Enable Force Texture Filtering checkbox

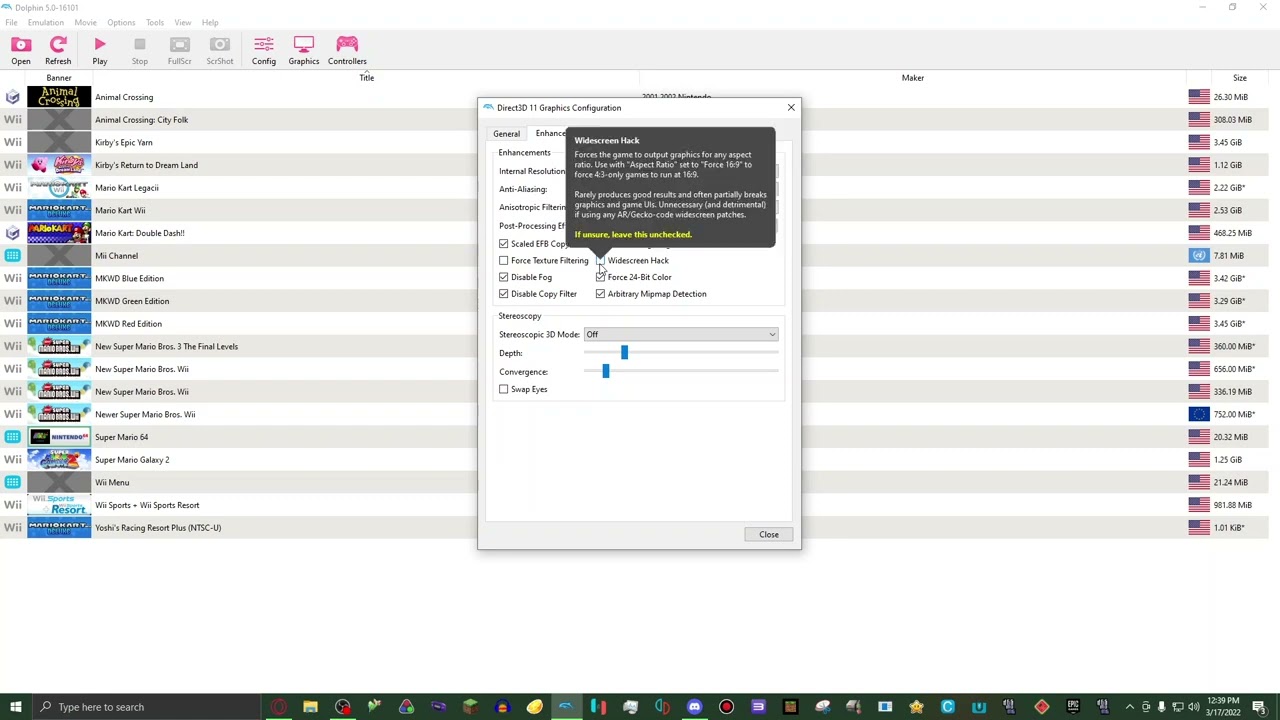(504, 261)
